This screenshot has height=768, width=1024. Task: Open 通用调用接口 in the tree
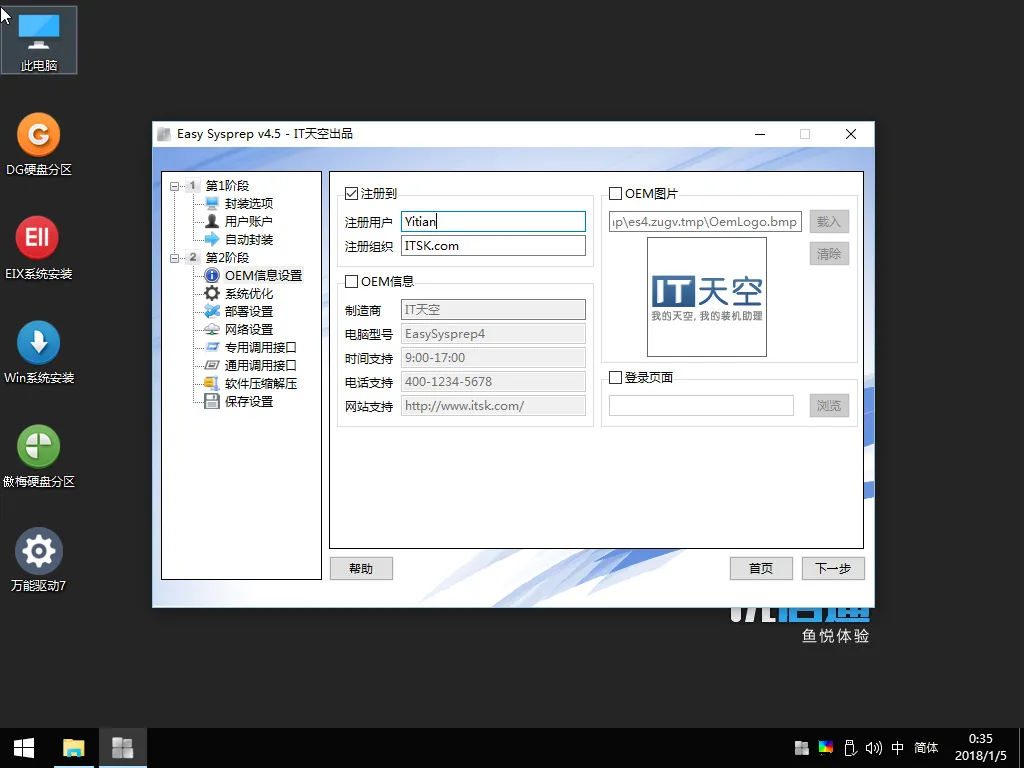[x=261, y=366]
